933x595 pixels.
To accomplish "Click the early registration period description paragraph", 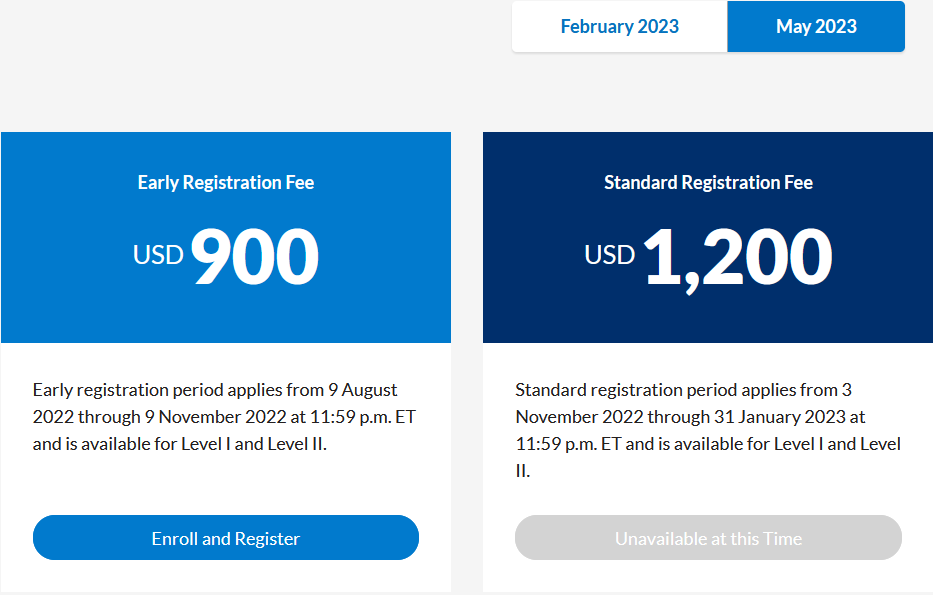I will coord(225,416).
